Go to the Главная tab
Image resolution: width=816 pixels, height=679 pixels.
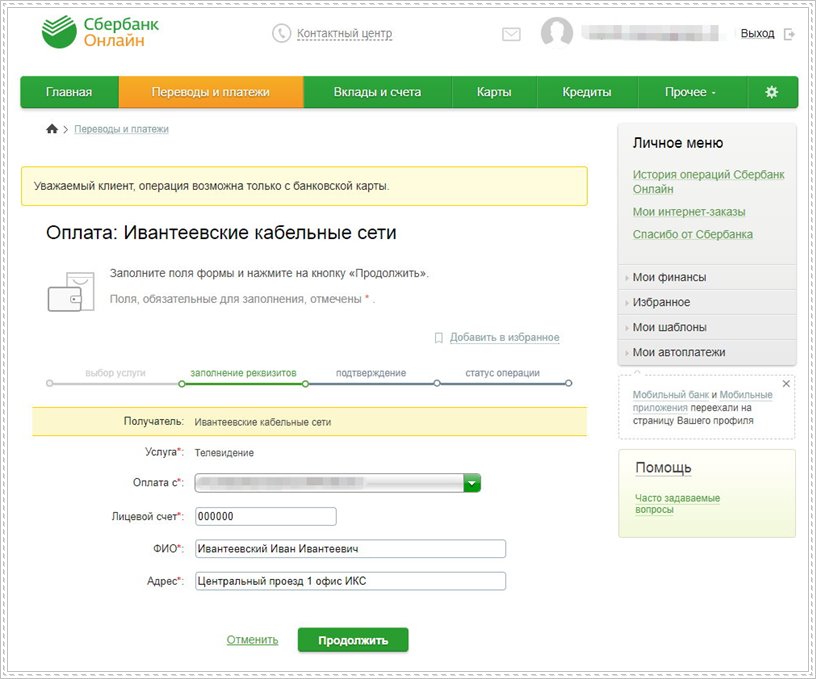coord(69,92)
